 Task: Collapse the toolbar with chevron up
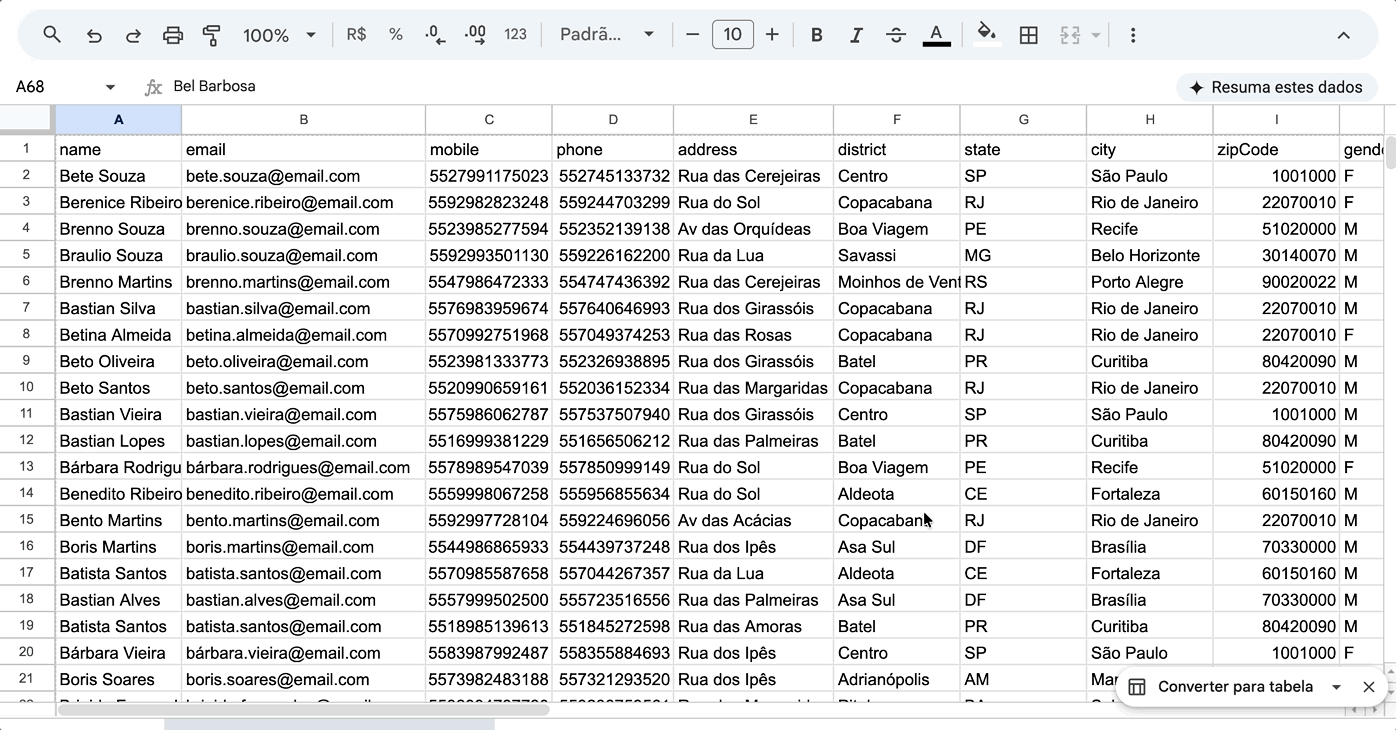pos(1344,35)
